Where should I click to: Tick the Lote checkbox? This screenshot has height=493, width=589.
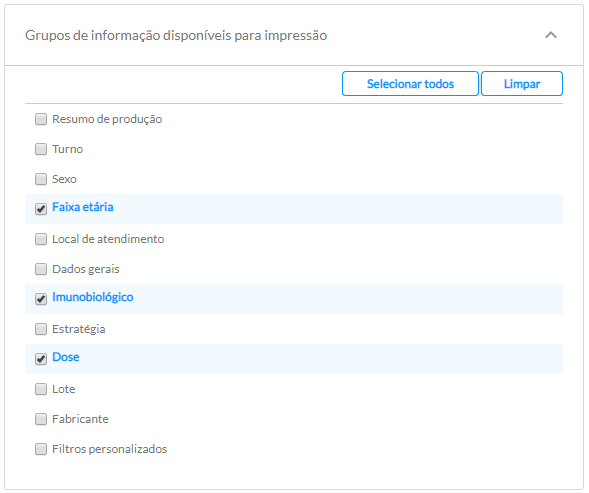coord(41,389)
